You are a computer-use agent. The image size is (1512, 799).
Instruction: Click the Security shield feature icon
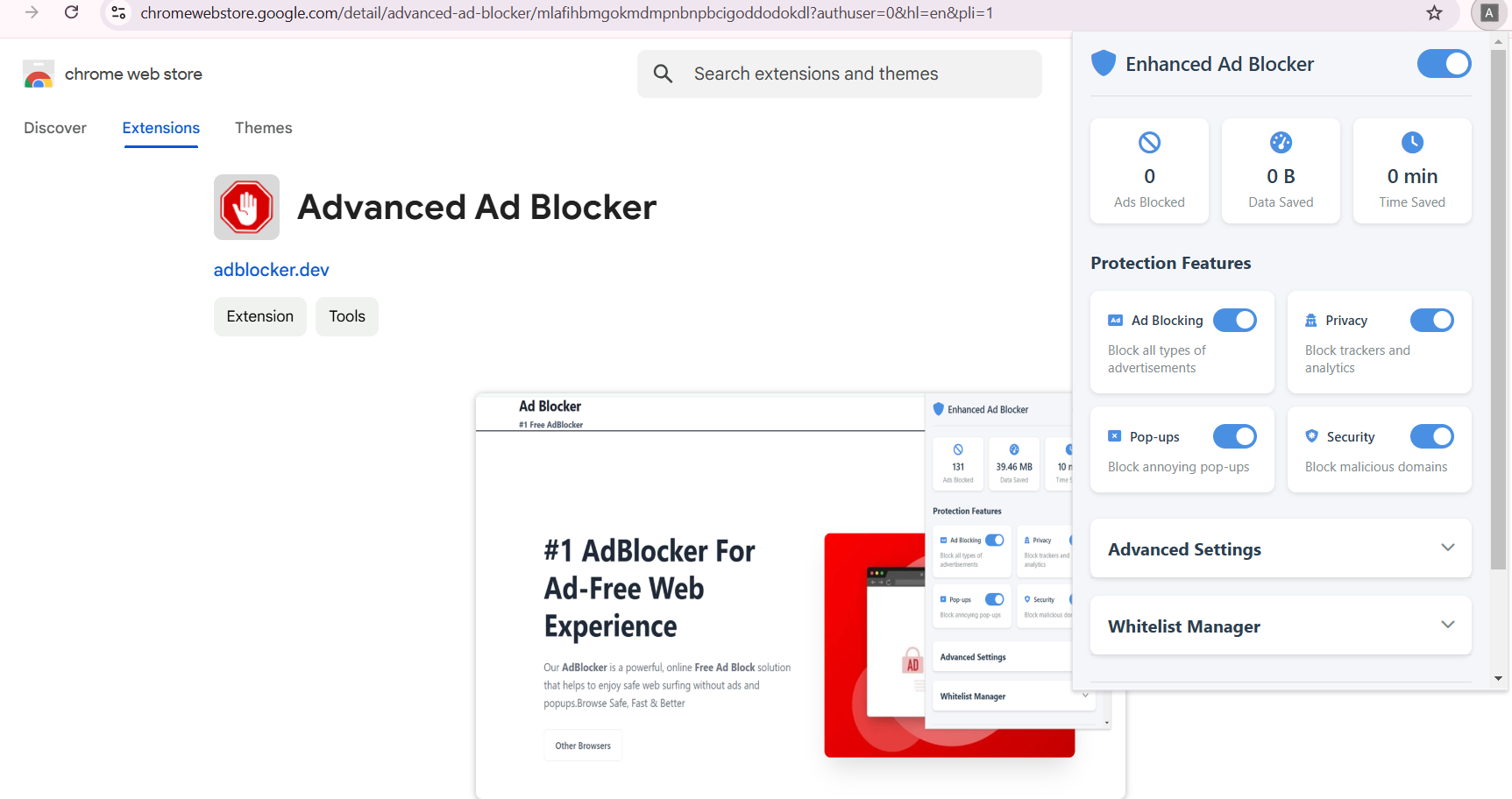(x=1311, y=436)
